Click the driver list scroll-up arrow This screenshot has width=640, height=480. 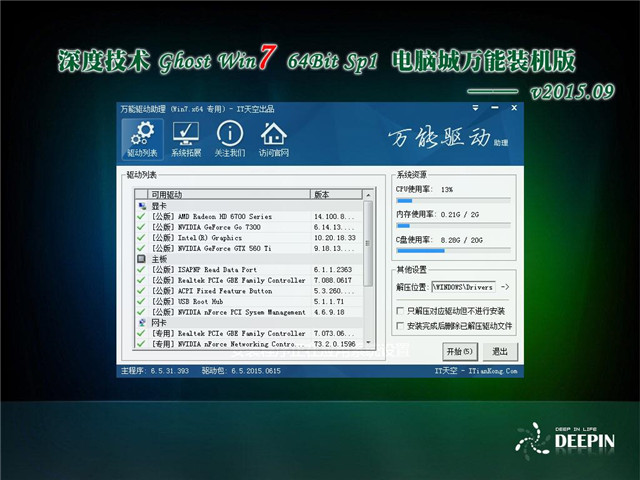368,195
